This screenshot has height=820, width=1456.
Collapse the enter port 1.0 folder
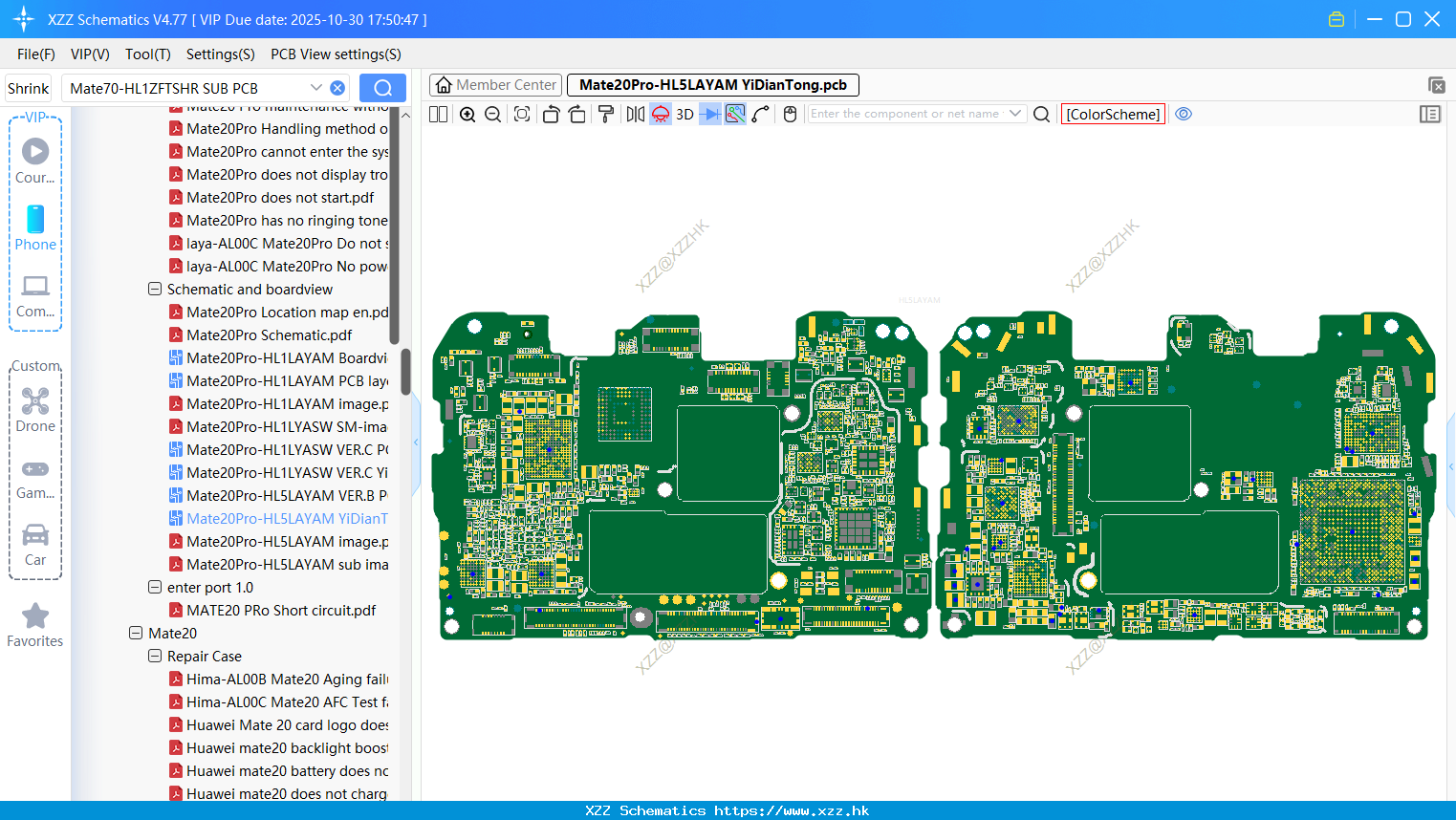pos(155,587)
